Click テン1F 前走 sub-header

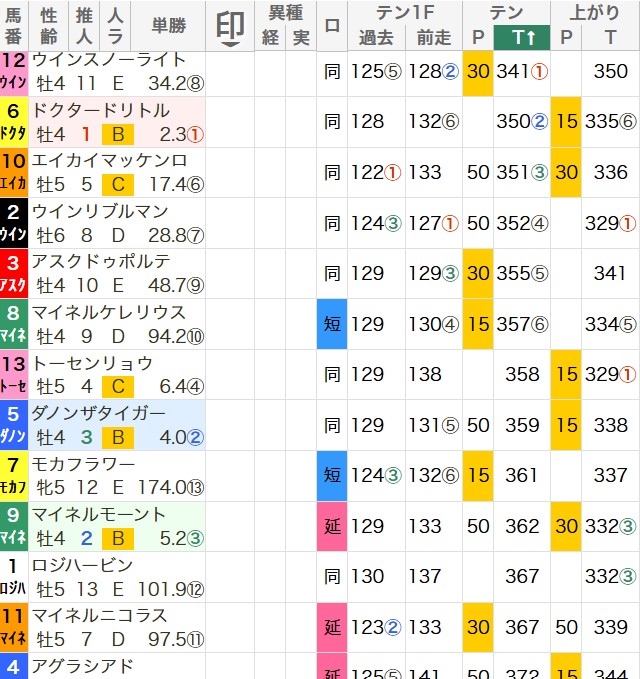pyautogui.click(x=434, y=38)
